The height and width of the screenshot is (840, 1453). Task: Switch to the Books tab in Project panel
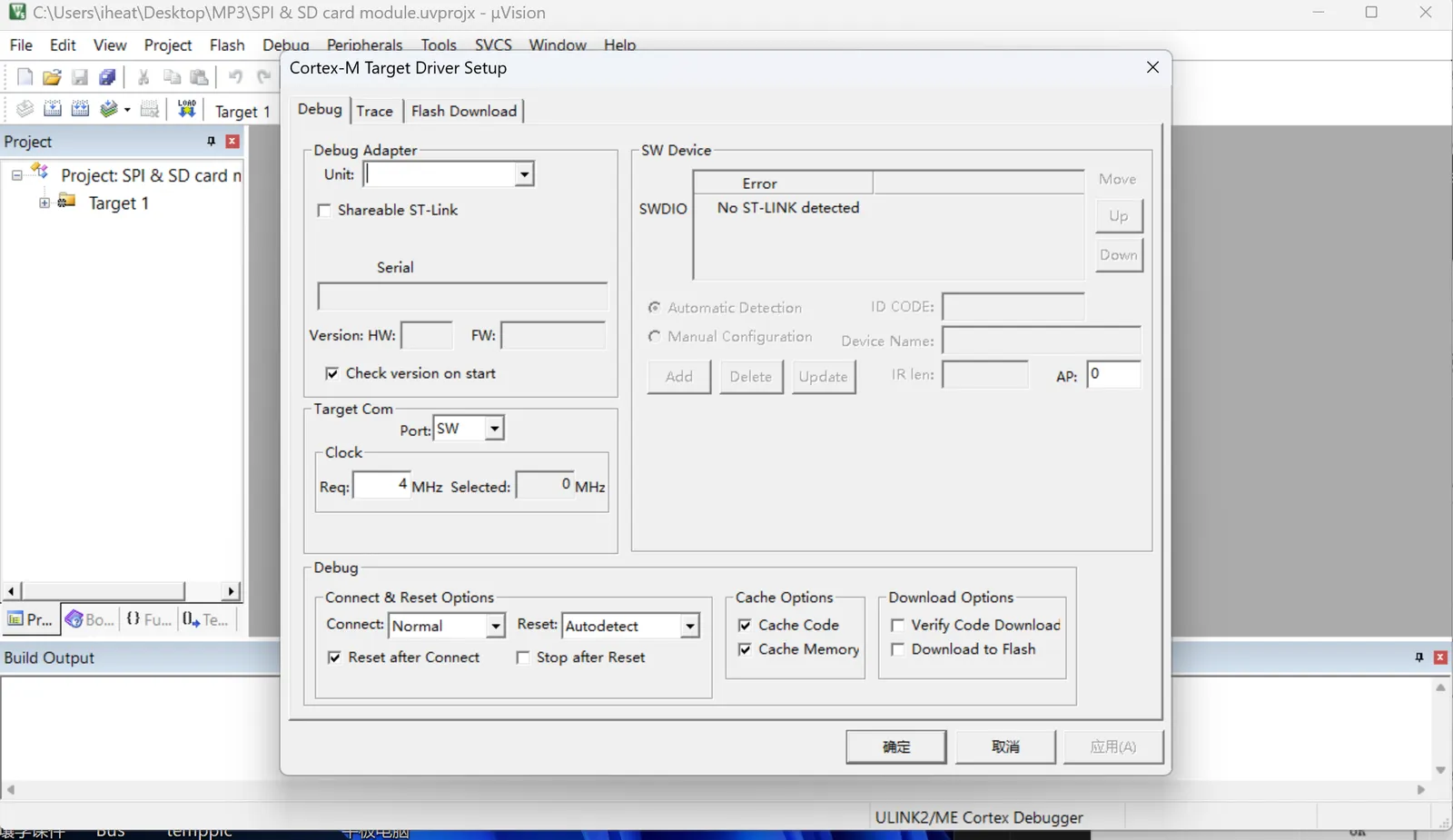[x=90, y=619]
